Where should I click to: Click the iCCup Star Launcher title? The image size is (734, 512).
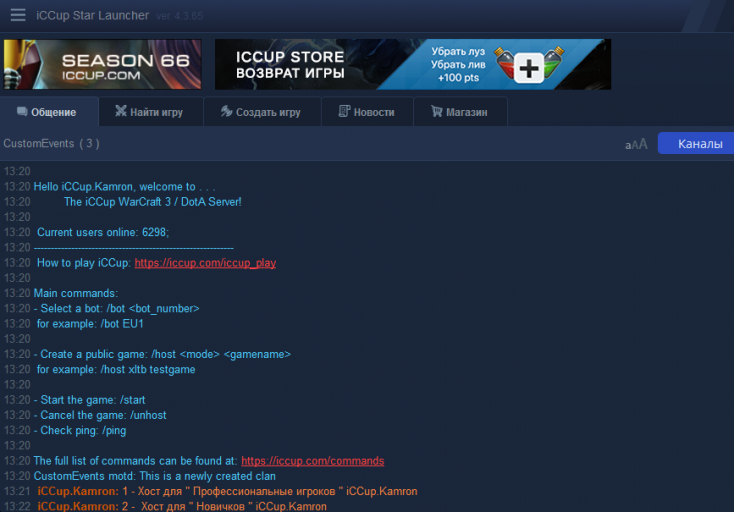click(93, 15)
